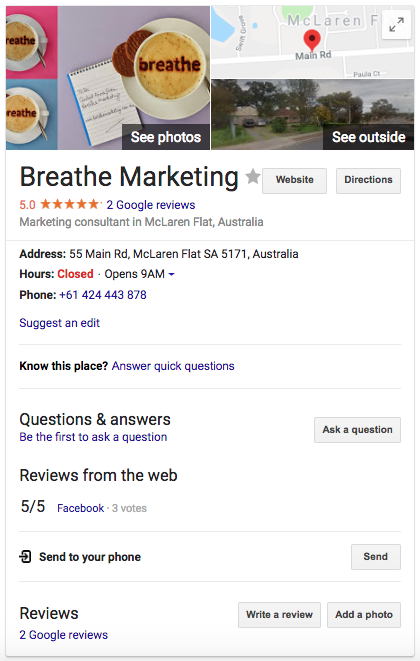Click Suggest an edit

tap(59, 323)
